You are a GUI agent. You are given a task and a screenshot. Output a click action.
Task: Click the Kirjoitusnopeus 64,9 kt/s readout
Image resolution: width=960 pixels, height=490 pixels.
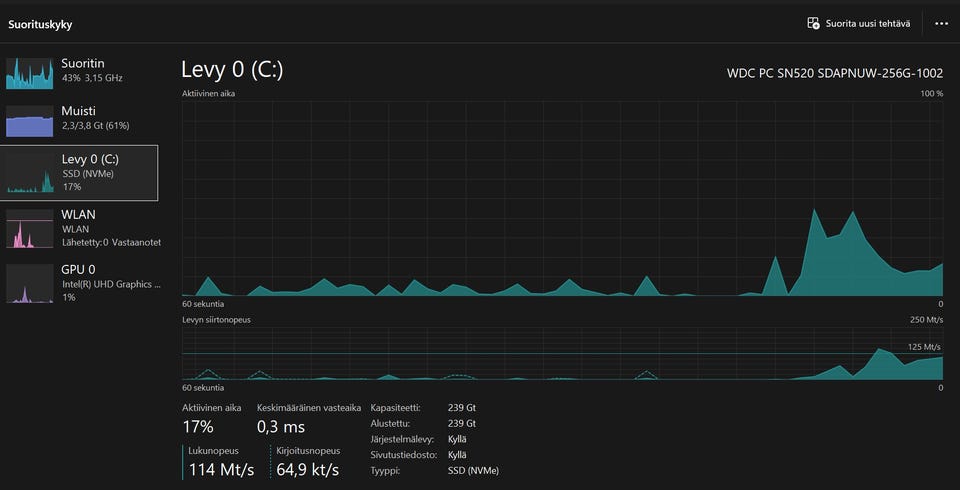308,470
